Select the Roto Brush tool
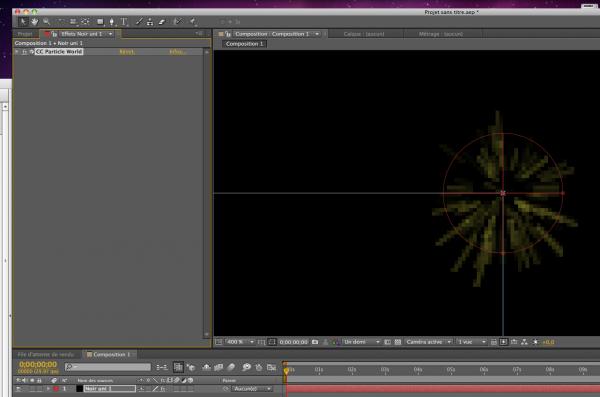600x397 pixels. coord(178,22)
